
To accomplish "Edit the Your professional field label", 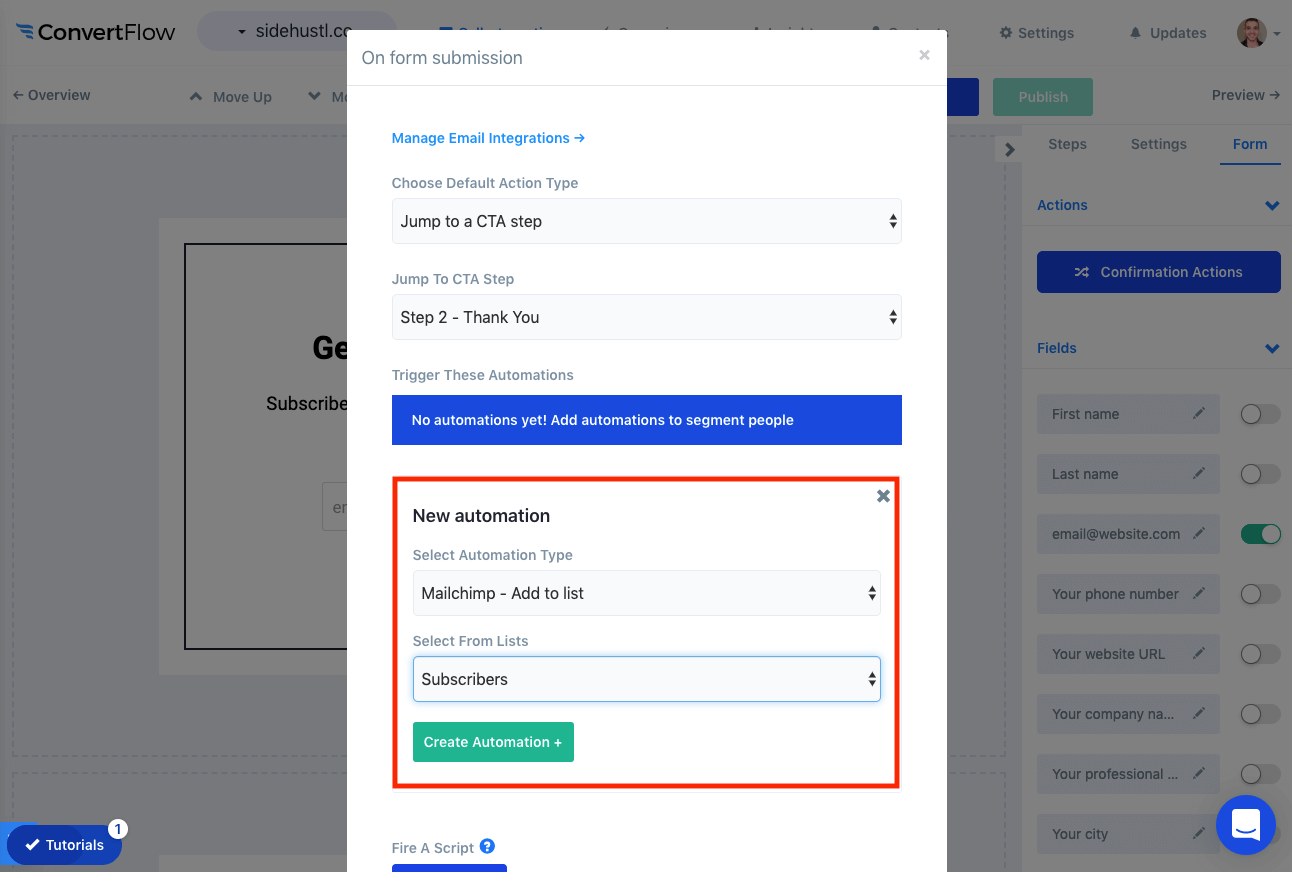I will click(x=1199, y=774).
